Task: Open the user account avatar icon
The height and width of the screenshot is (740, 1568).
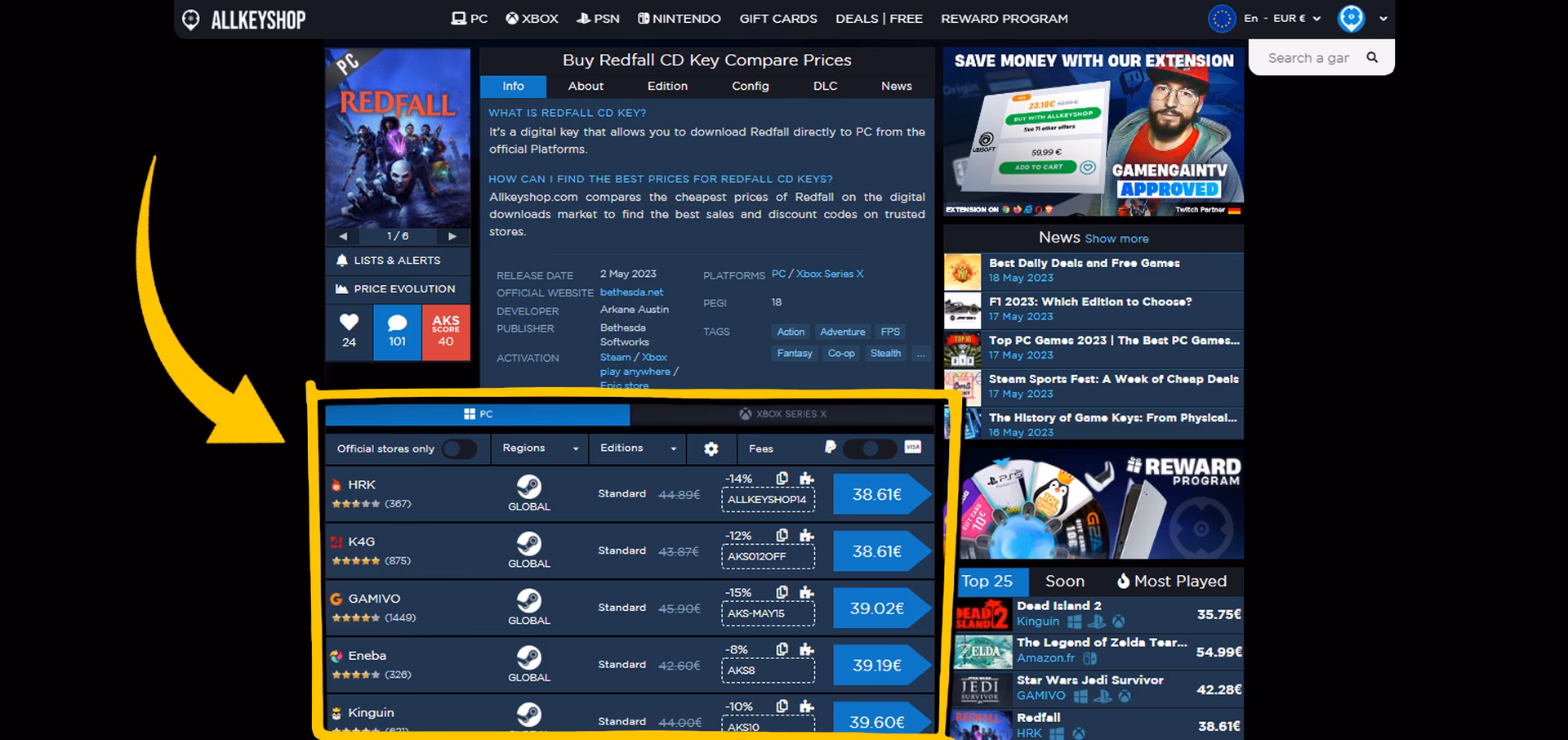Action: 1351,18
